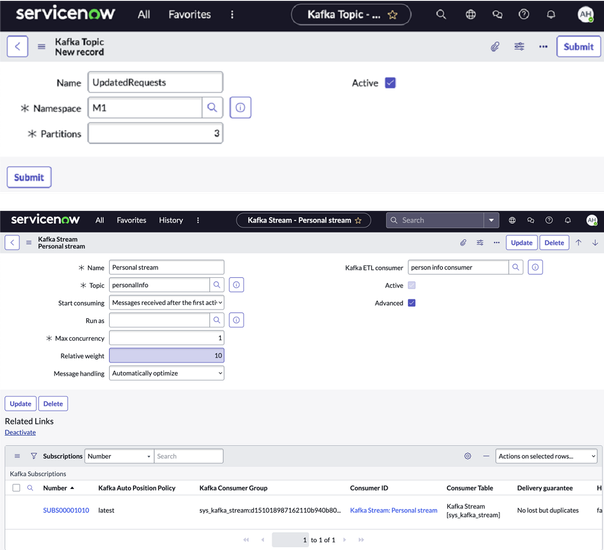Viewport: 604px width, 550px height.
Task: Expand the Start consuming dropdown
Action: pos(166,302)
